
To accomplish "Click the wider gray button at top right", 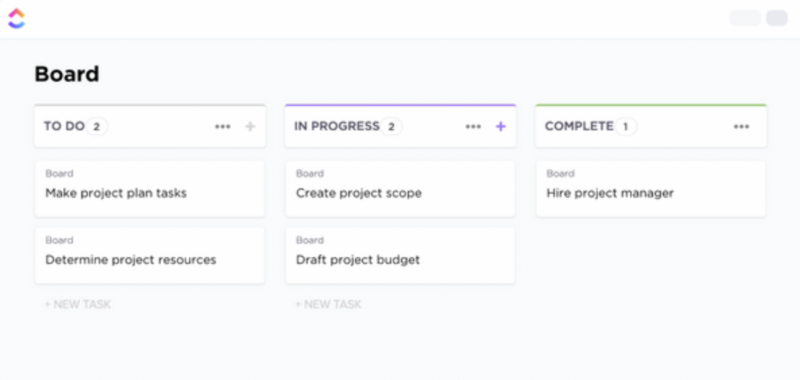I will [x=745, y=18].
